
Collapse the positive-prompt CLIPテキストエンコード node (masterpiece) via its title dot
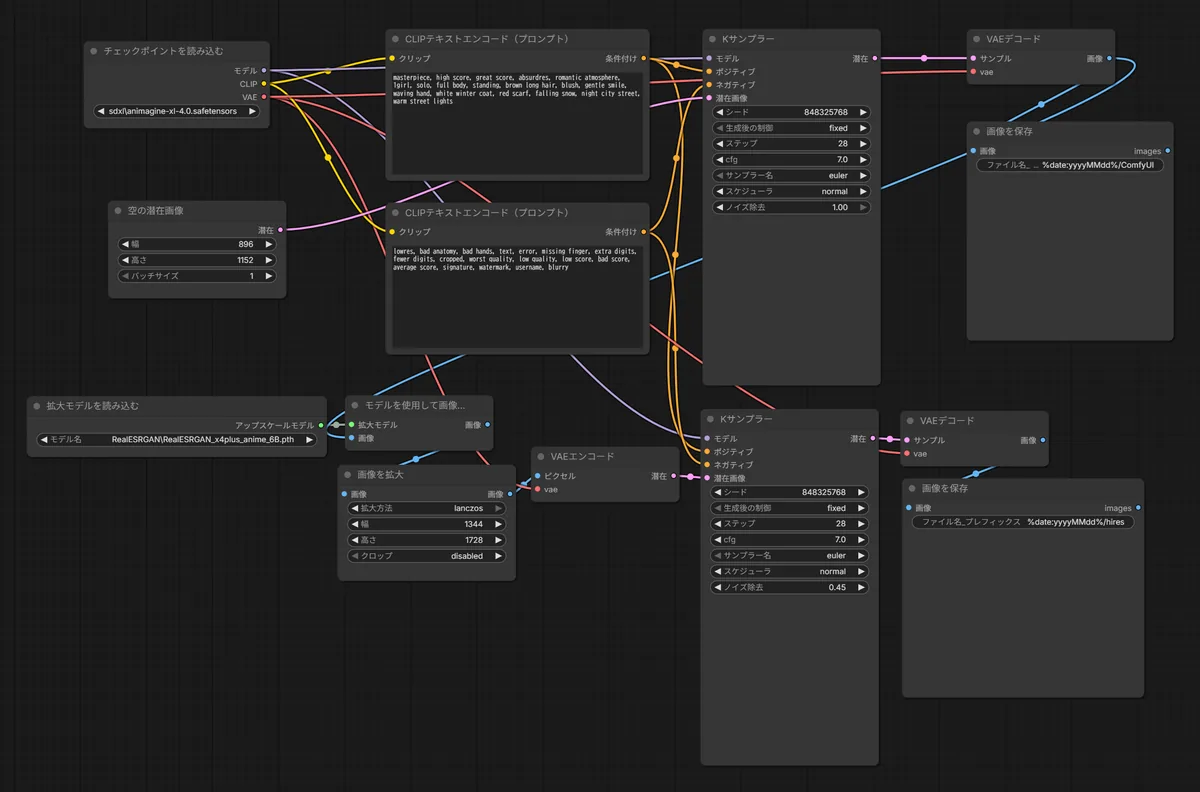(396, 39)
